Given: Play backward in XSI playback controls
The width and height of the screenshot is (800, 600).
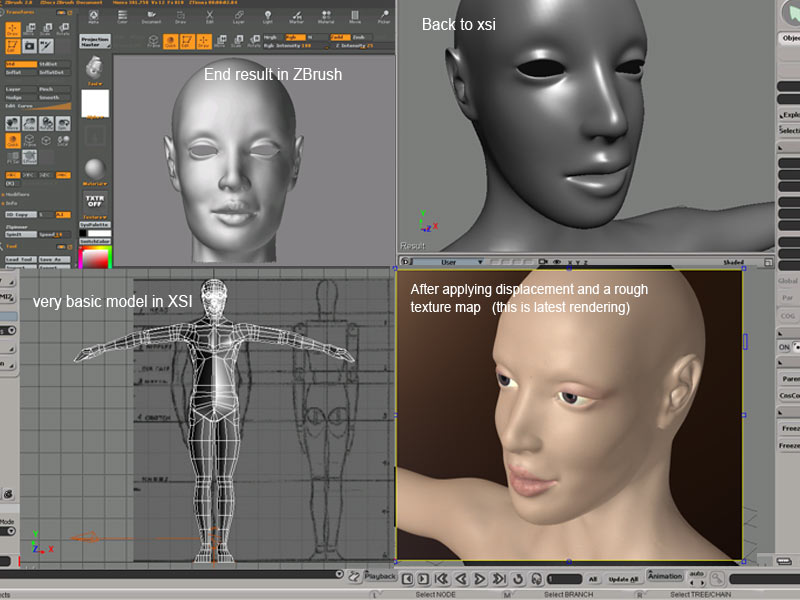Looking at the screenshot, I should 461,579.
